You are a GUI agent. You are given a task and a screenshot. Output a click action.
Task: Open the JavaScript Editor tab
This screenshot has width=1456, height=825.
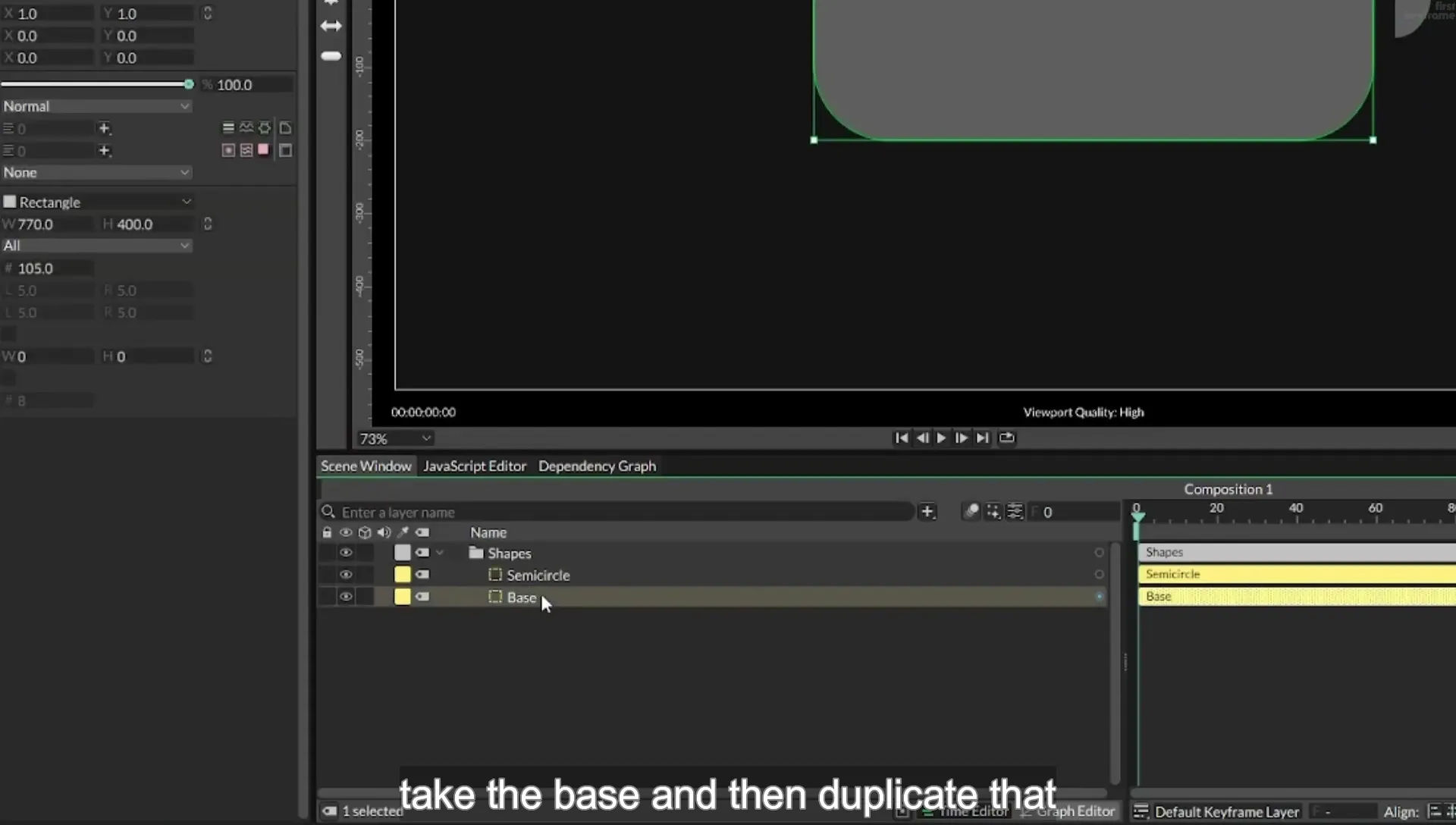pos(475,466)
